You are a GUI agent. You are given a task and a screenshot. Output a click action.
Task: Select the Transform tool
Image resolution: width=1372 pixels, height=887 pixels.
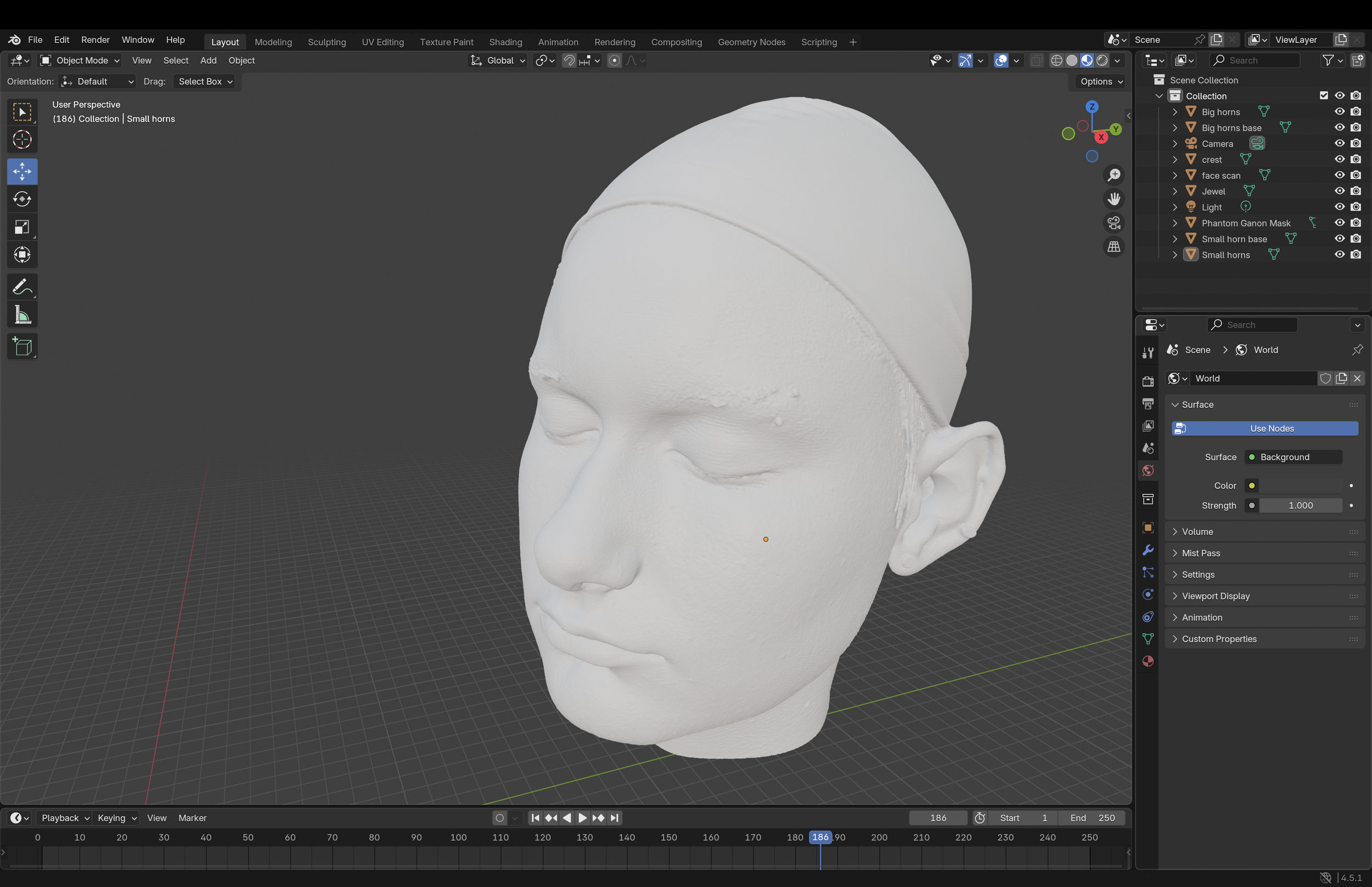pos(22,255)
